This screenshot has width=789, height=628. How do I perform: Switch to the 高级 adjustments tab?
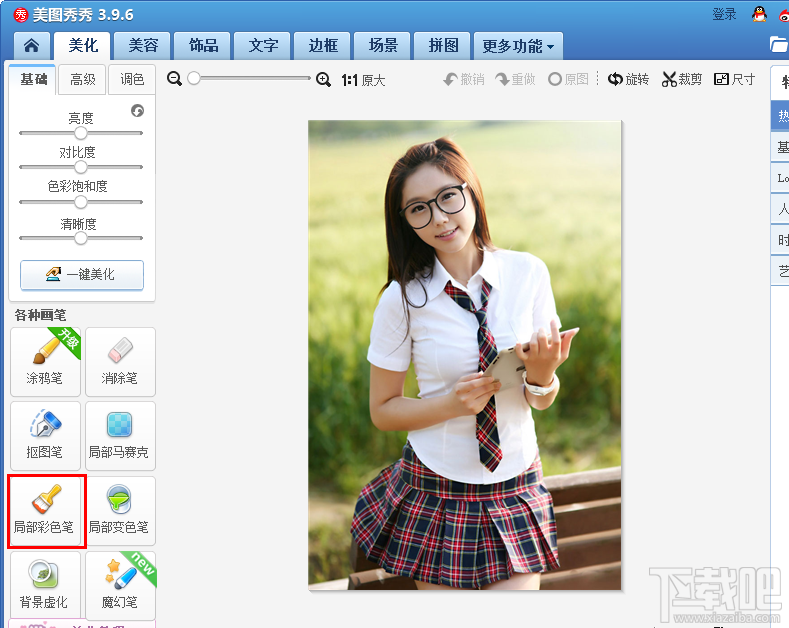pyautogui.click(x=83, y=80)
